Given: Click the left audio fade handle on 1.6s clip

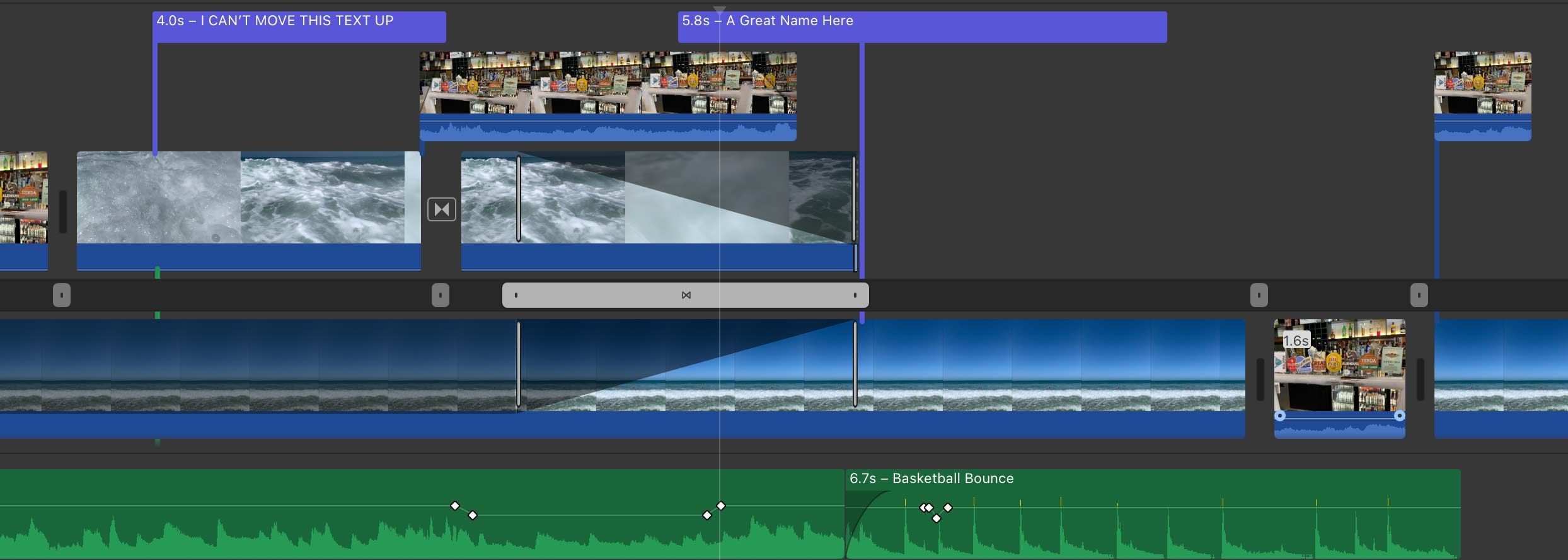Looking at the screenshot, I should [1280, 416].
